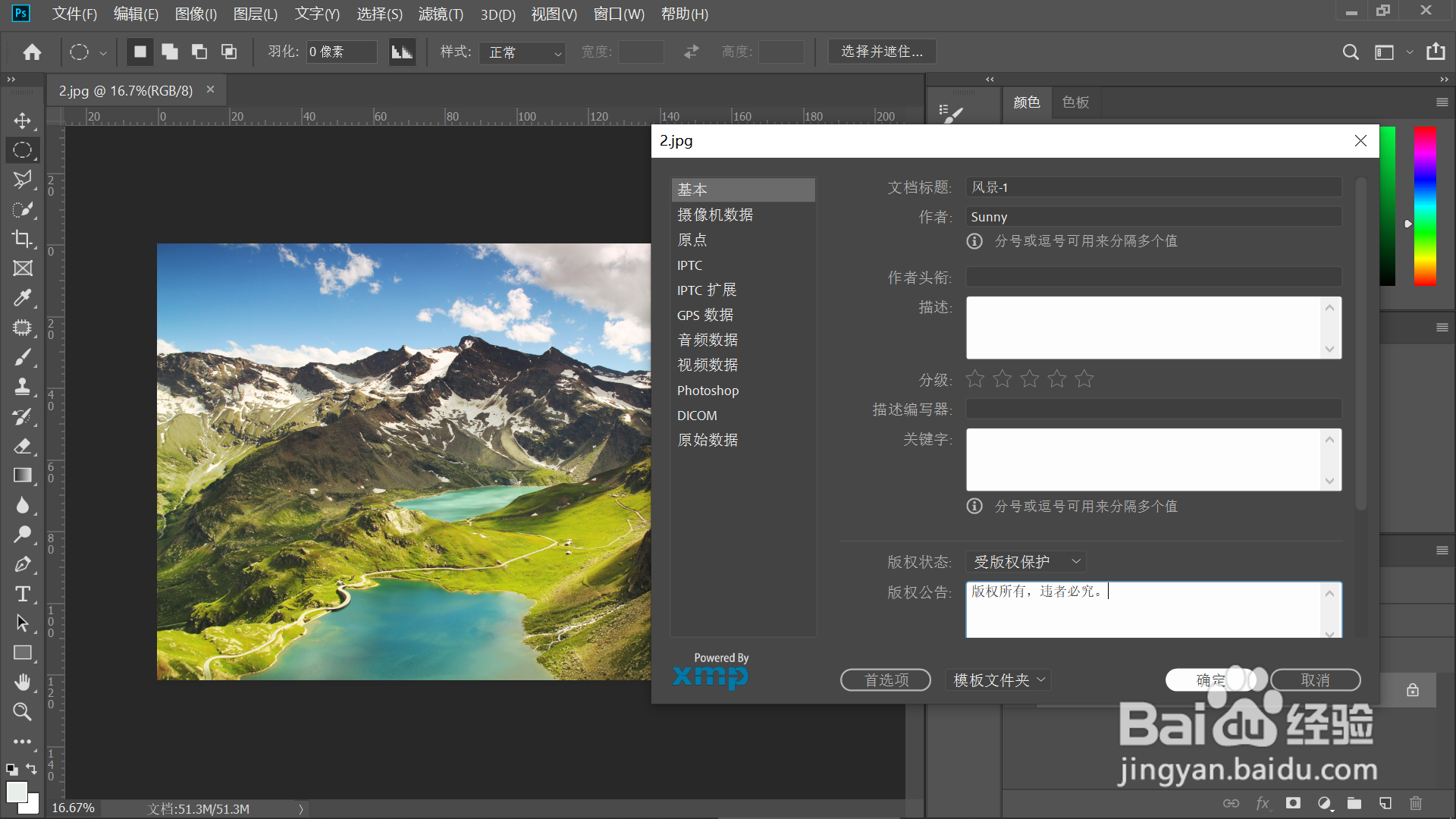Expand the template folder dropdown

pos(999,680)
